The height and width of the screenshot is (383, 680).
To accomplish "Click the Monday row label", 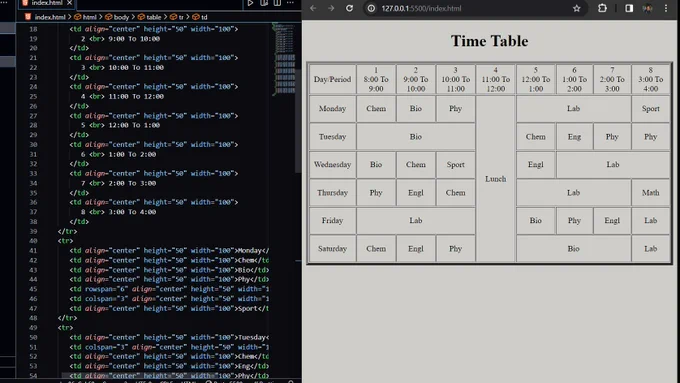I will tap(332, 109).
